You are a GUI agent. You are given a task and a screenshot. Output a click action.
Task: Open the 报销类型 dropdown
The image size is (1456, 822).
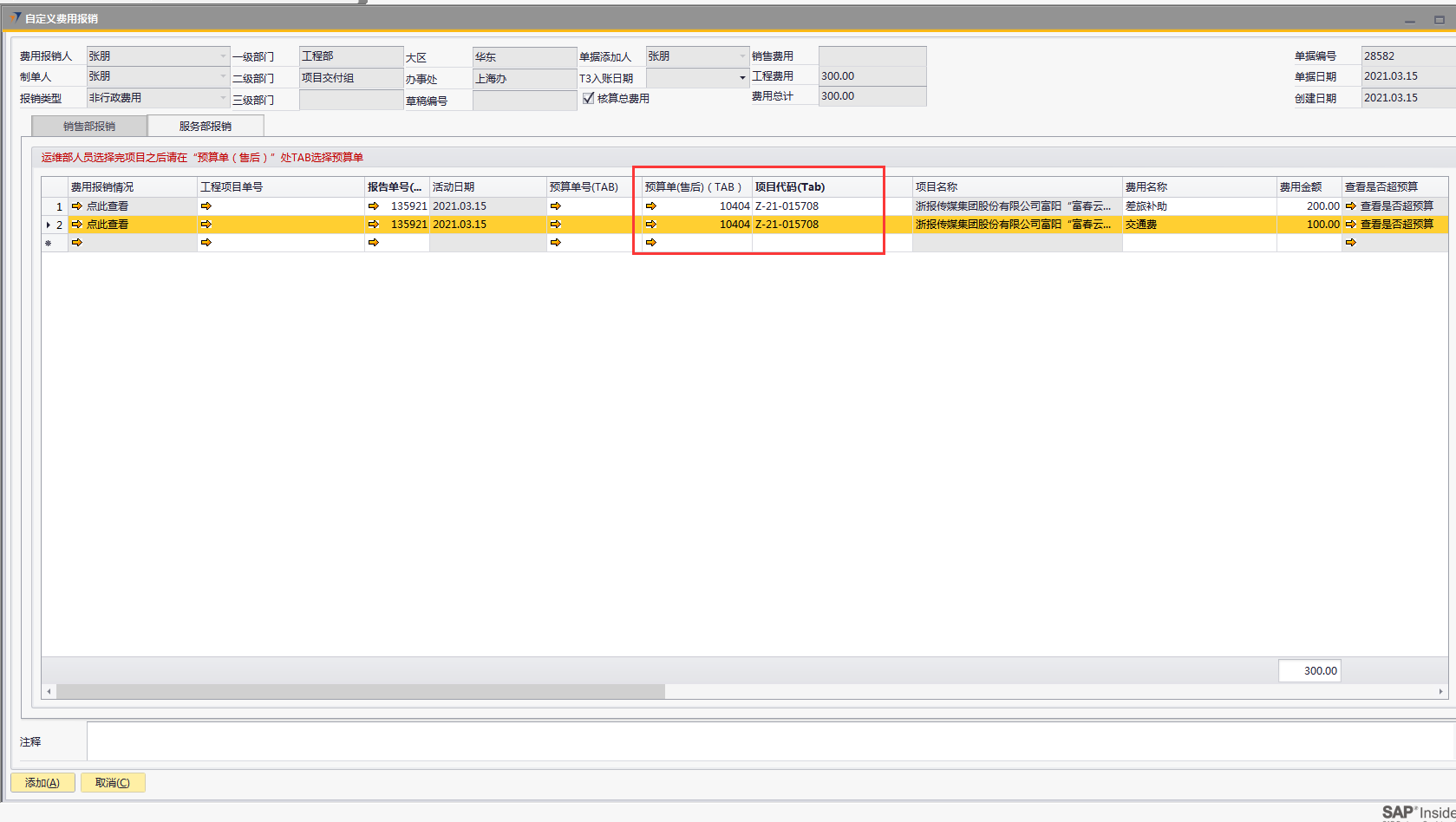[223, 99]
